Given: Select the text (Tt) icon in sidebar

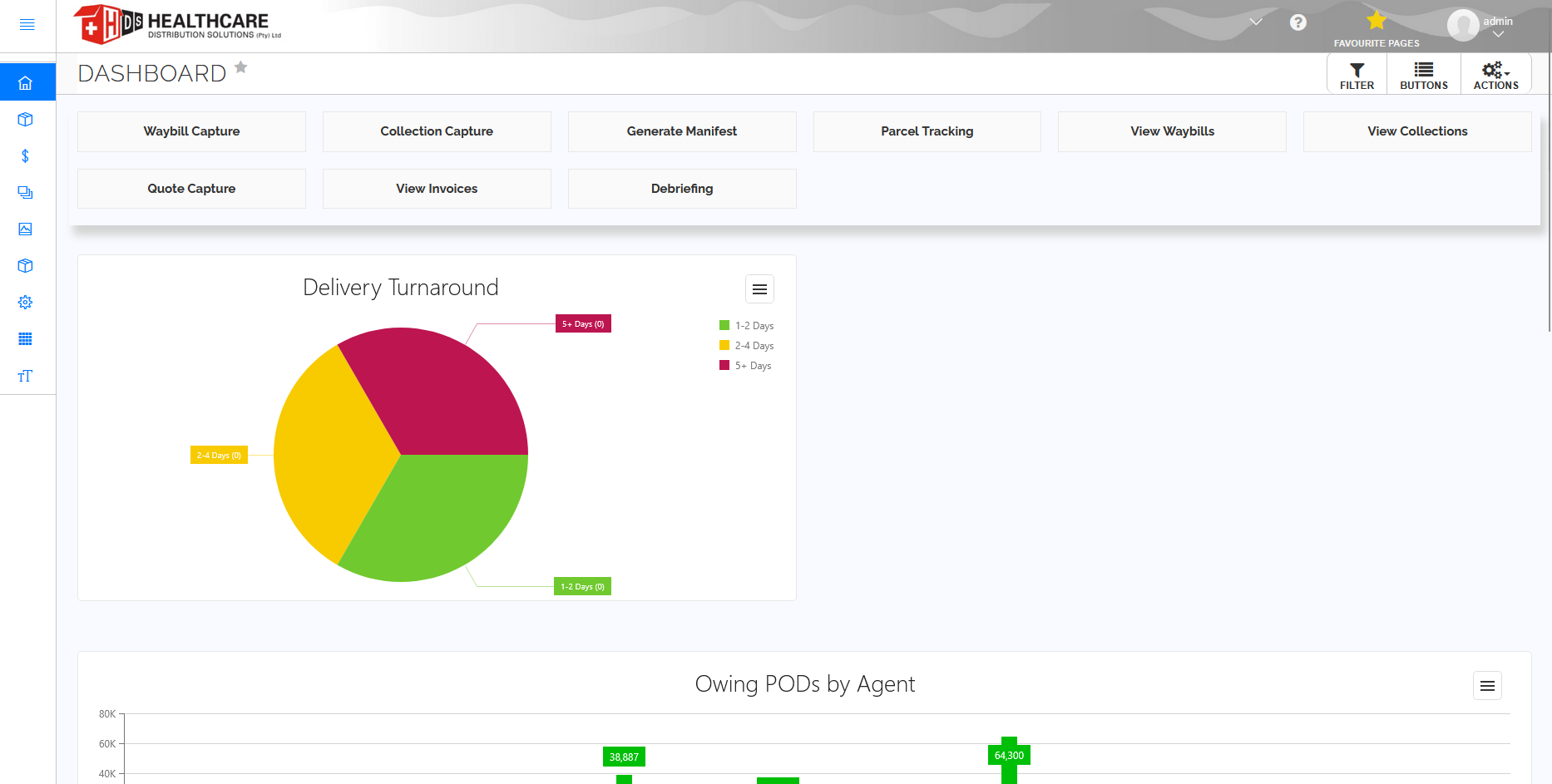Looking at the screenshot, I should pos(26,376).
